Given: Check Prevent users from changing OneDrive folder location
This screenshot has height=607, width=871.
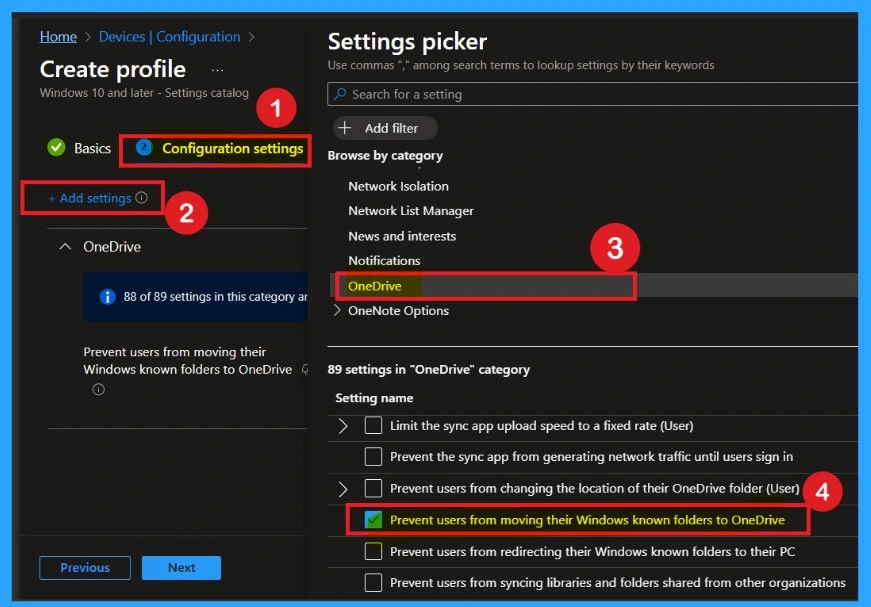Looking at the screenshot, I should (373, 488).
